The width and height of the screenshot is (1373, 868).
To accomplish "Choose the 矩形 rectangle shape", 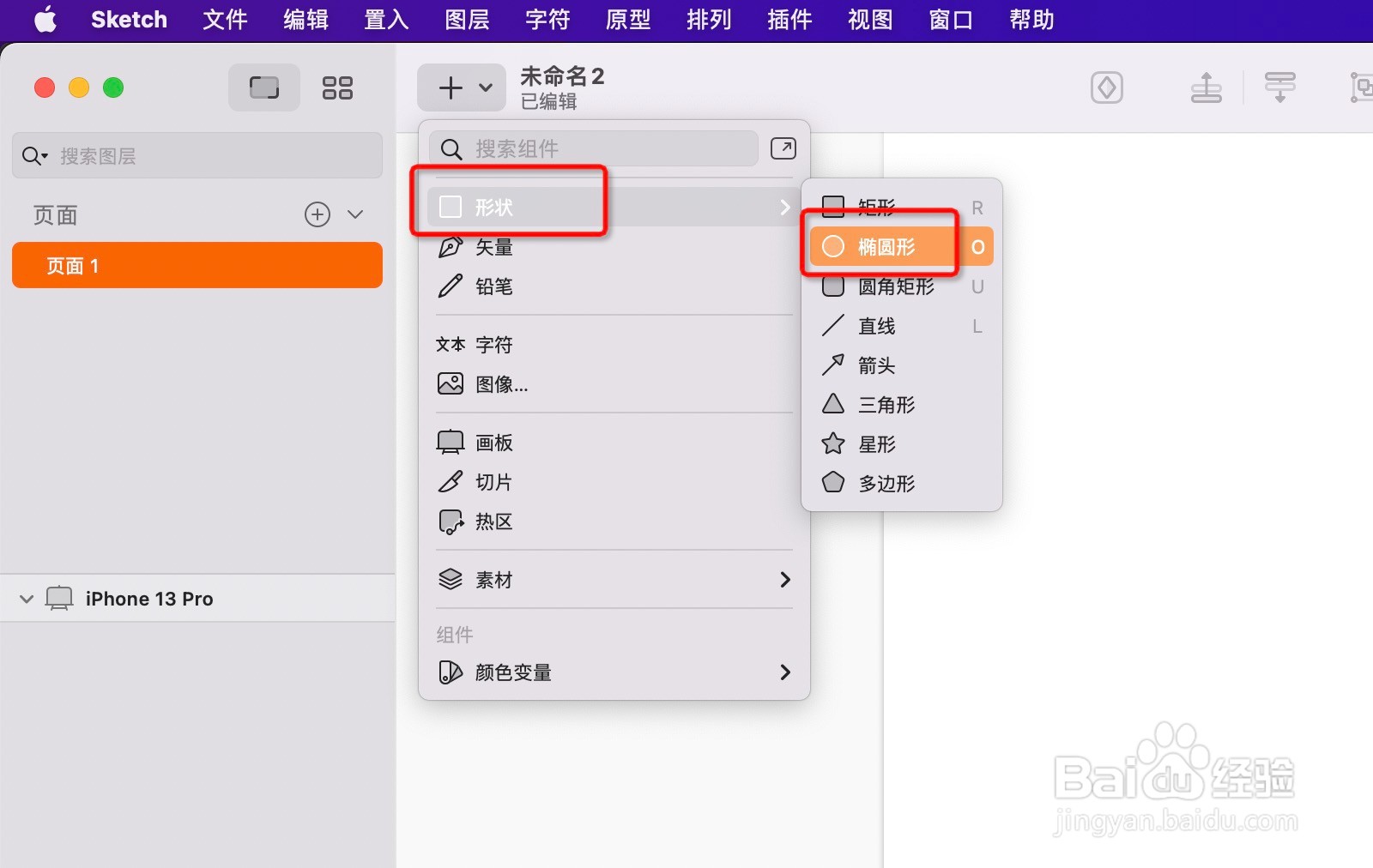I will (902, 207).
